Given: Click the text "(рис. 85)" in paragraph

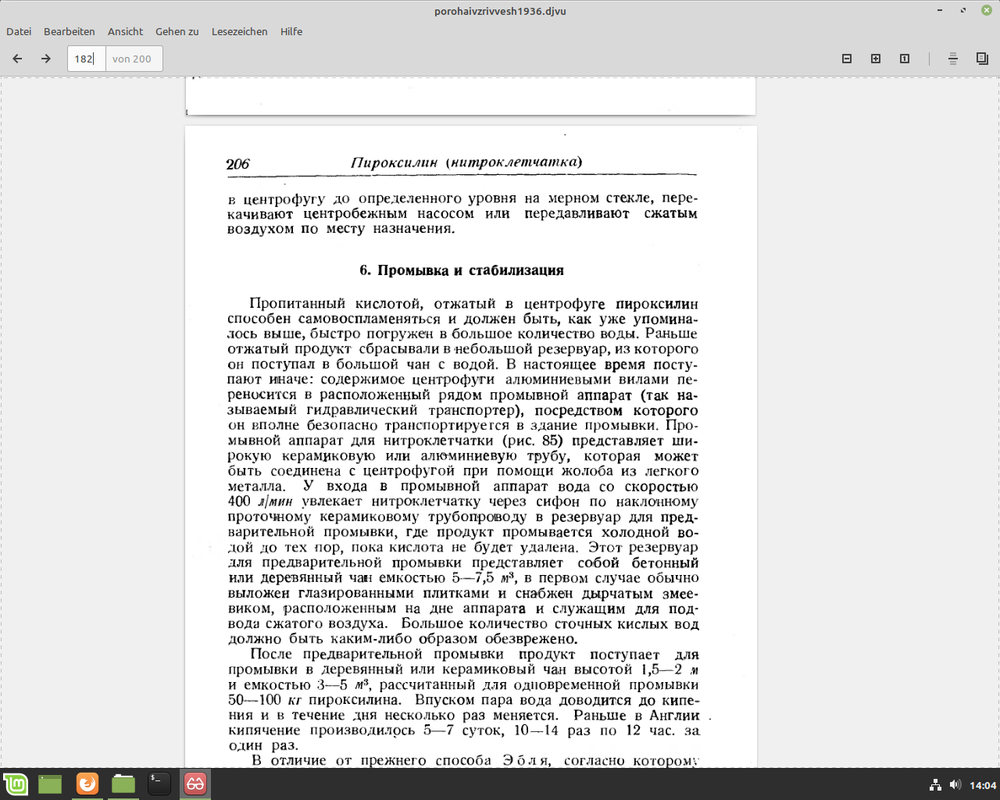Looking at the screenshot, I should click(533, 441).
